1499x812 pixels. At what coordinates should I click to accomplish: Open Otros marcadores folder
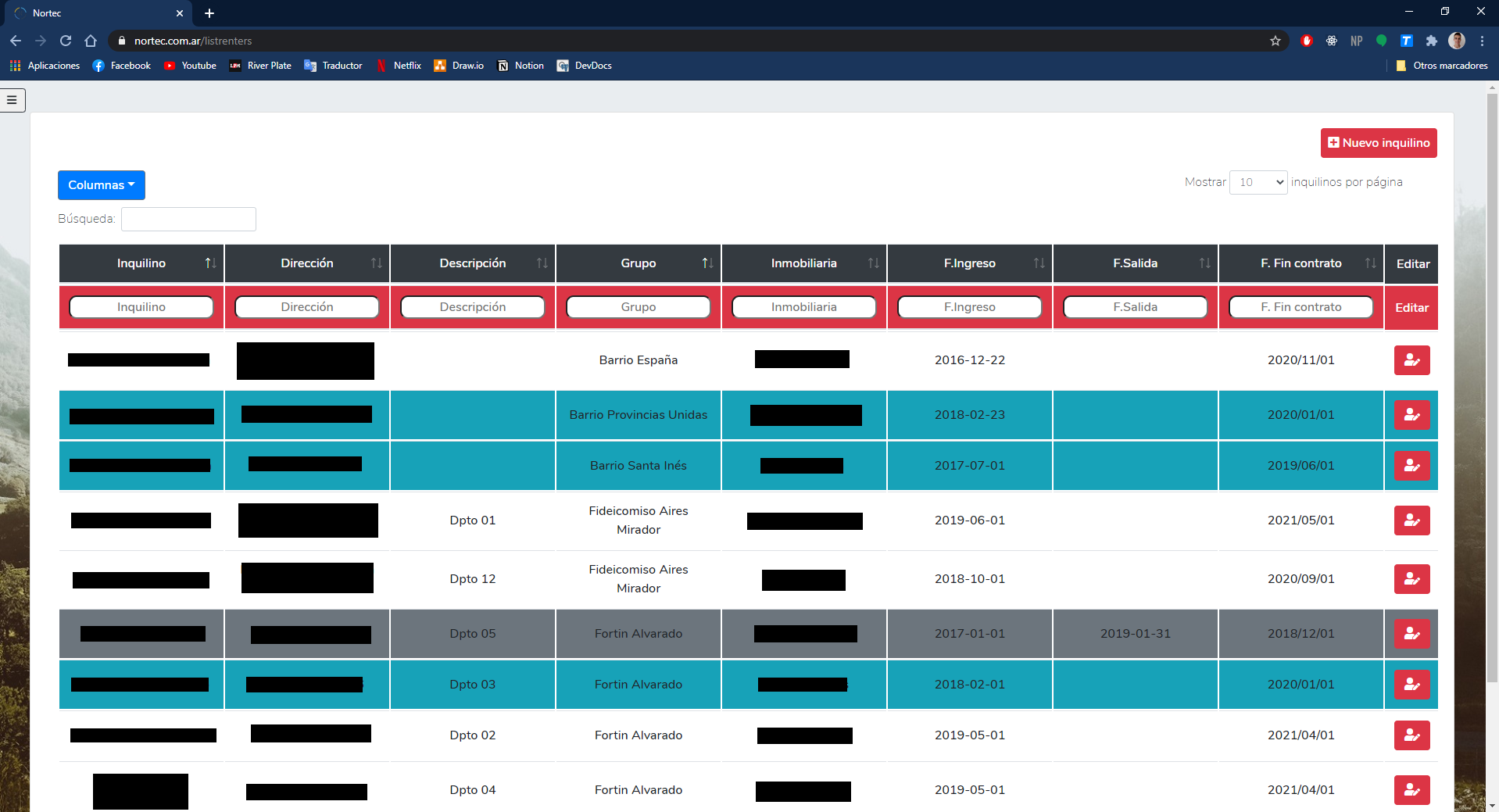tap(1442, 66)
